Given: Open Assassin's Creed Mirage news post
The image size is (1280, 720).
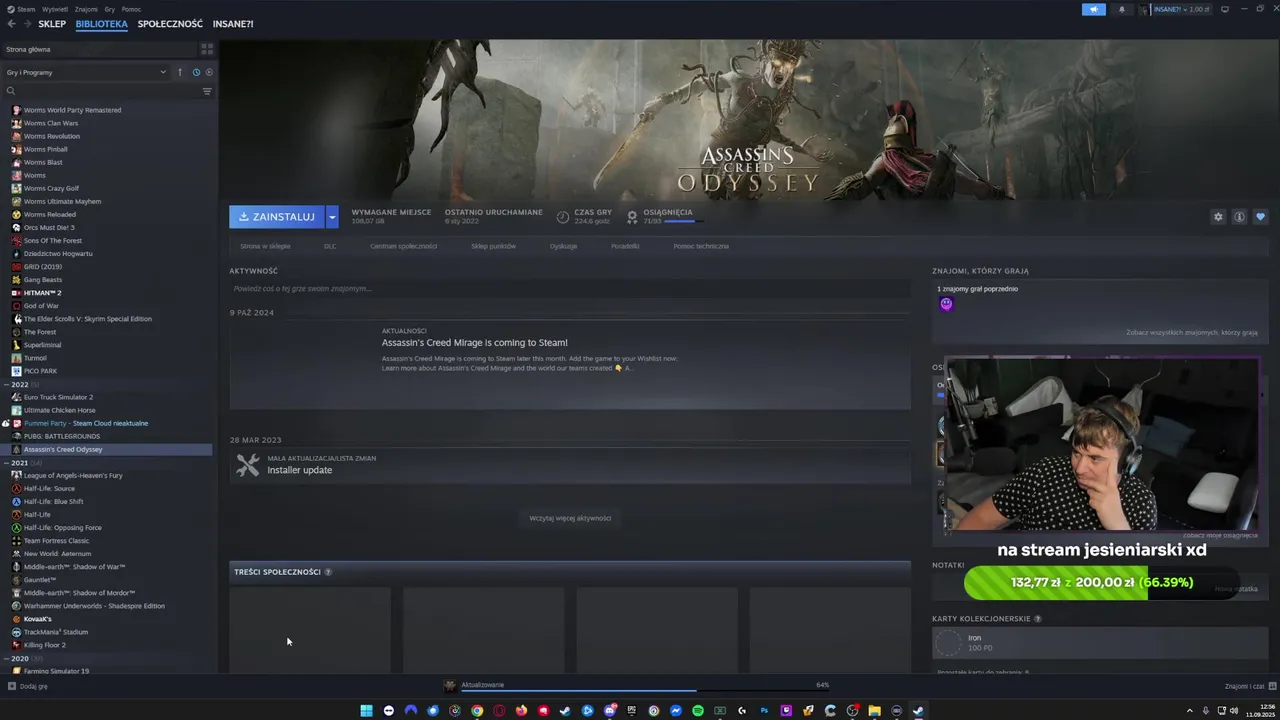Looking at the screenshot, I should pyautogui.click(x=570, y=366).
